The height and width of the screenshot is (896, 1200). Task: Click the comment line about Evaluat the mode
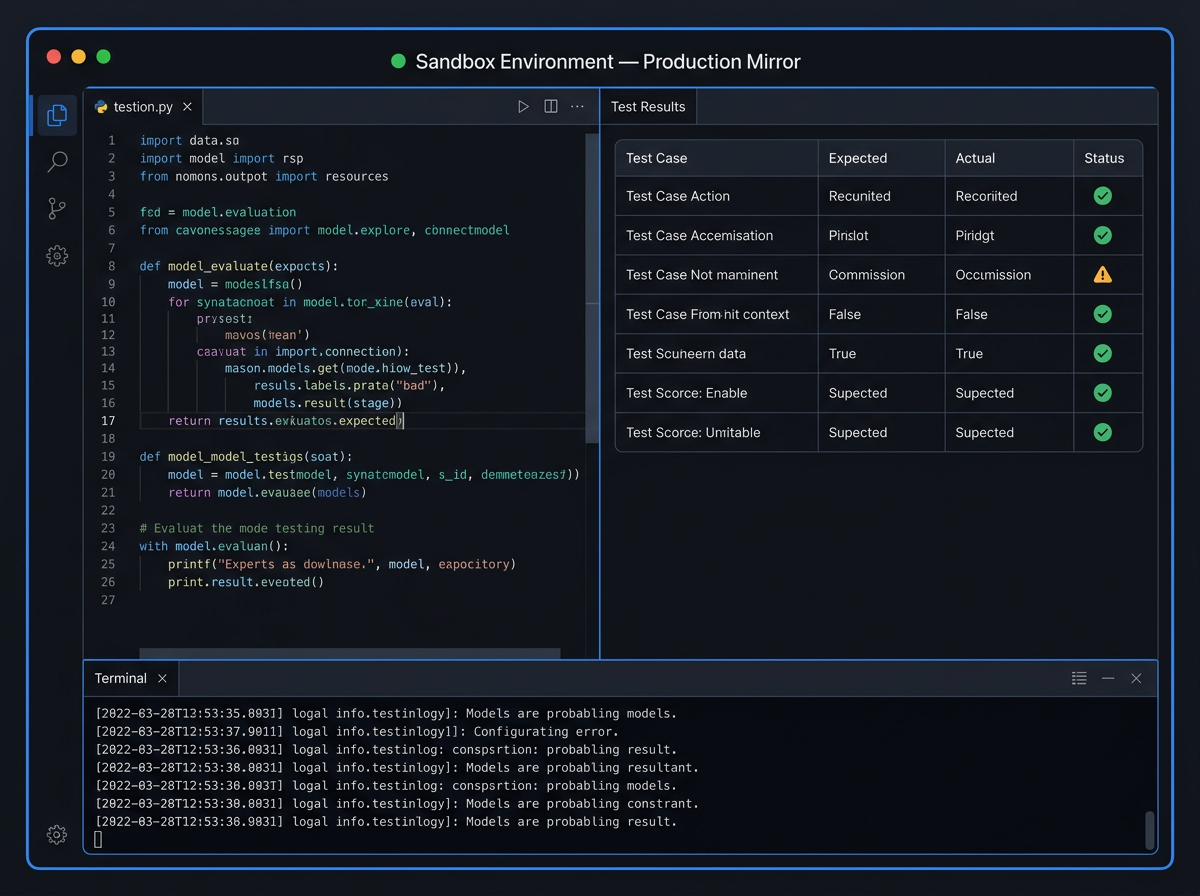click(257, 528)
